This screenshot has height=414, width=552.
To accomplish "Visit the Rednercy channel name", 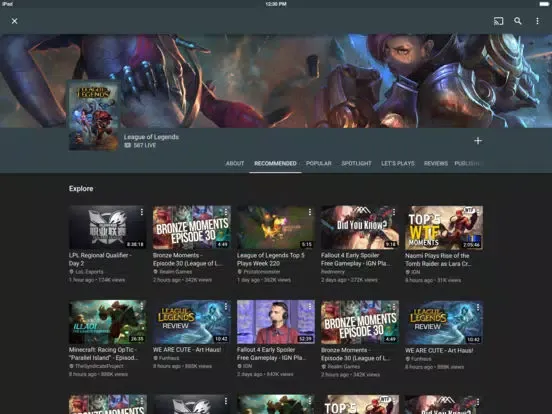I will [x=333, y=272].
